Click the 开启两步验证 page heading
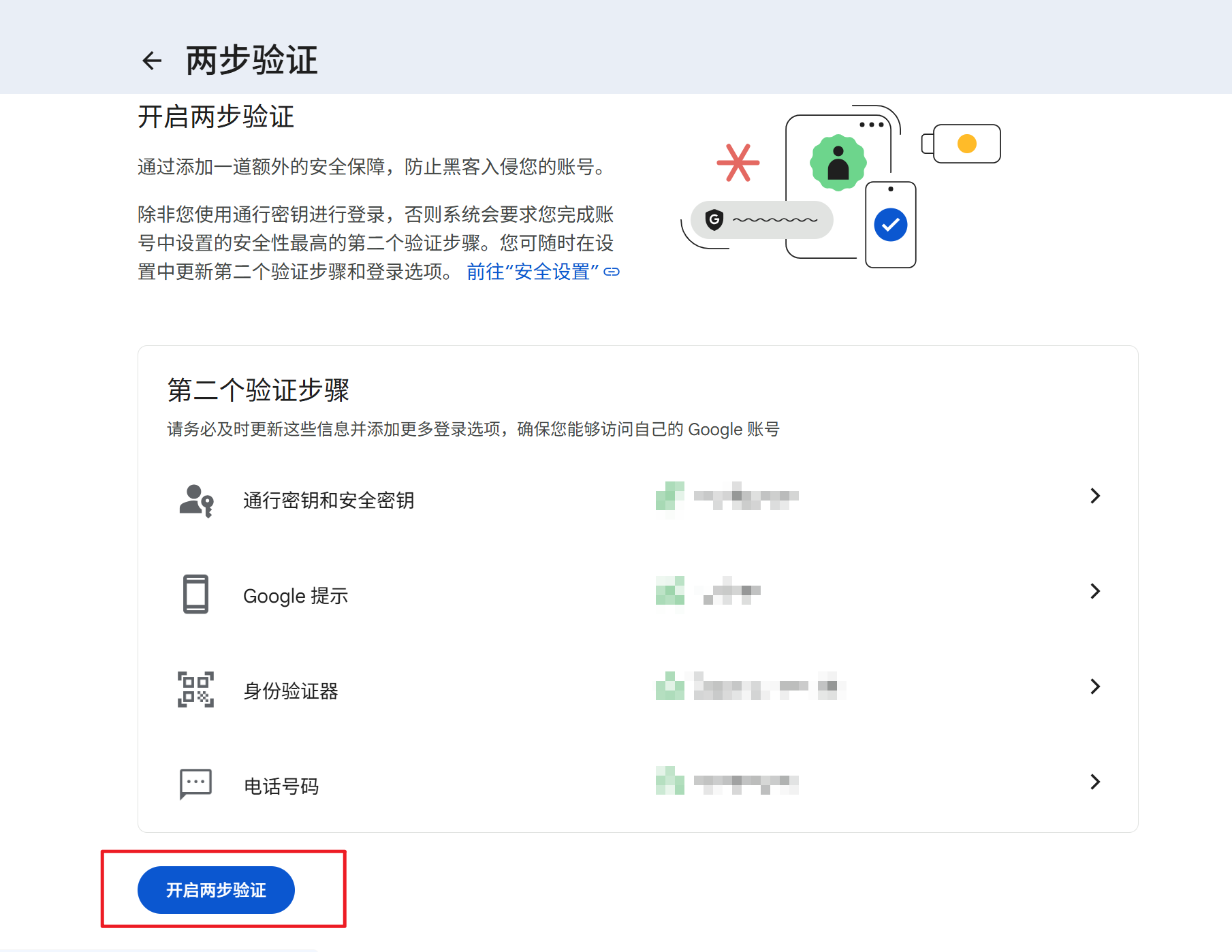Viewport: 1232px width, 952px height. 216,116
